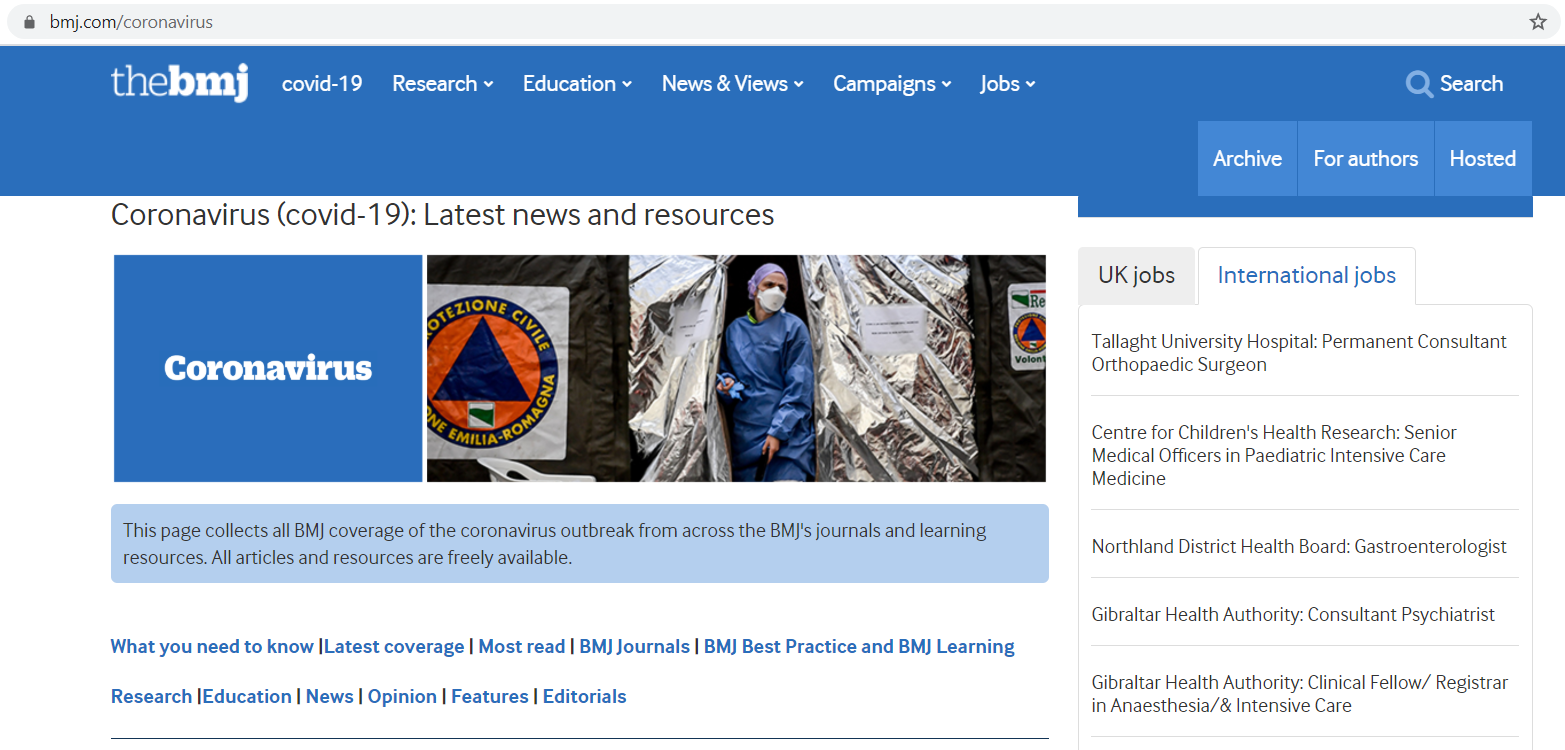Click the Search text in header
Image resolution: width=1565 pixels, height=750 pixels.
1471,84
